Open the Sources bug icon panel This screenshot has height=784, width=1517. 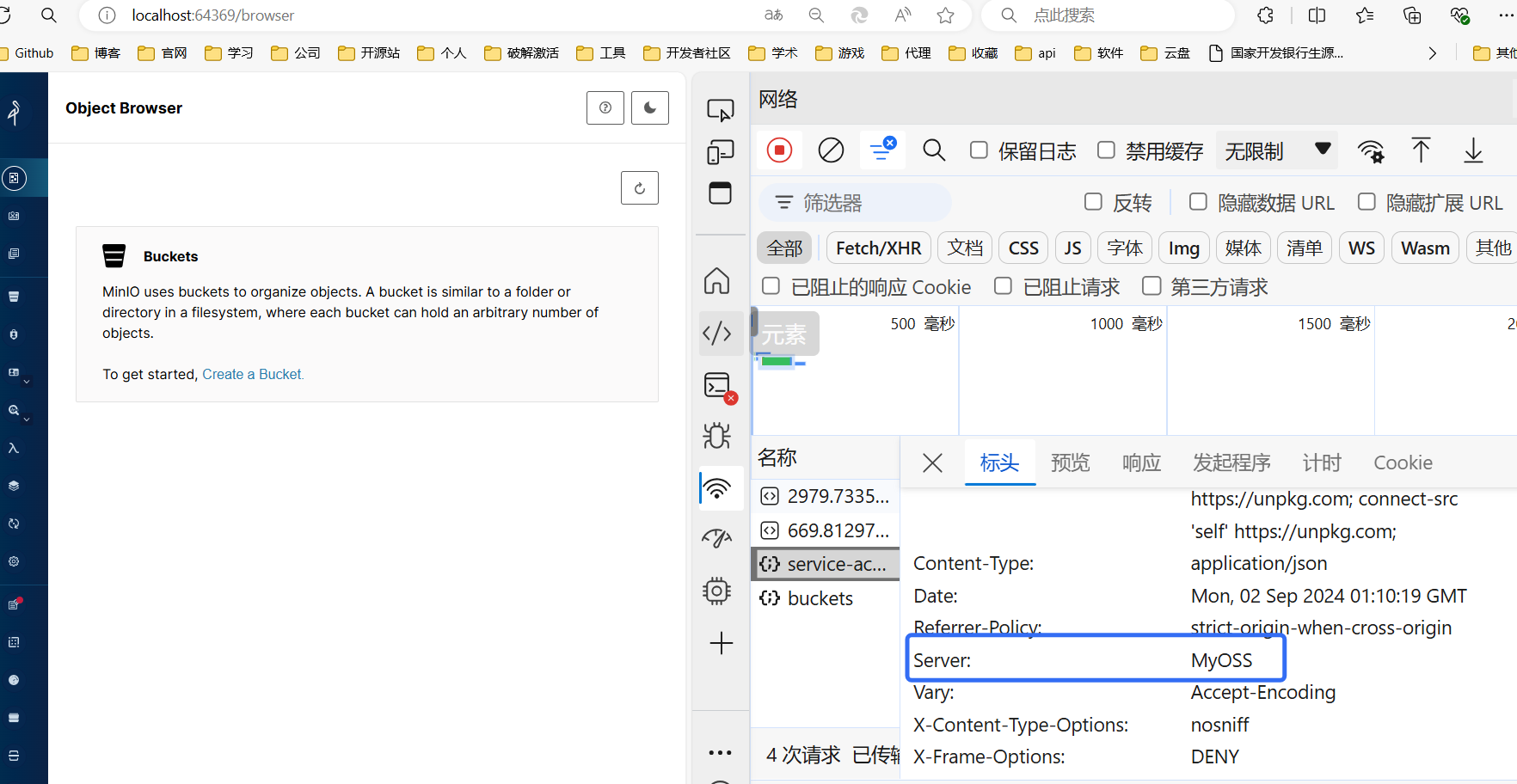point(717,436)
